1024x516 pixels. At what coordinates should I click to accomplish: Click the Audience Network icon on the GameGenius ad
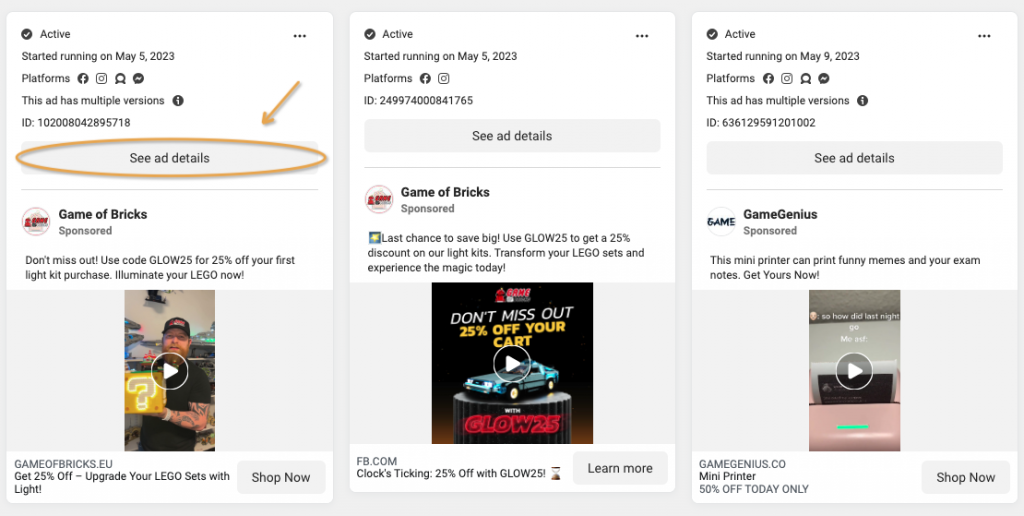(805, 79)
